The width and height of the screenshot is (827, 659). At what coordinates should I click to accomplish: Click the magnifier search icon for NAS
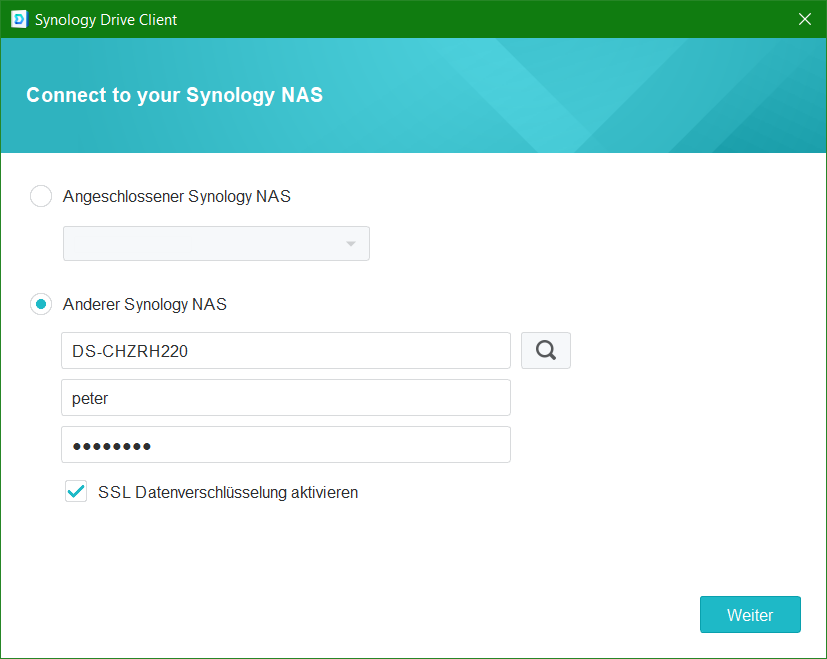click(545, 351)
